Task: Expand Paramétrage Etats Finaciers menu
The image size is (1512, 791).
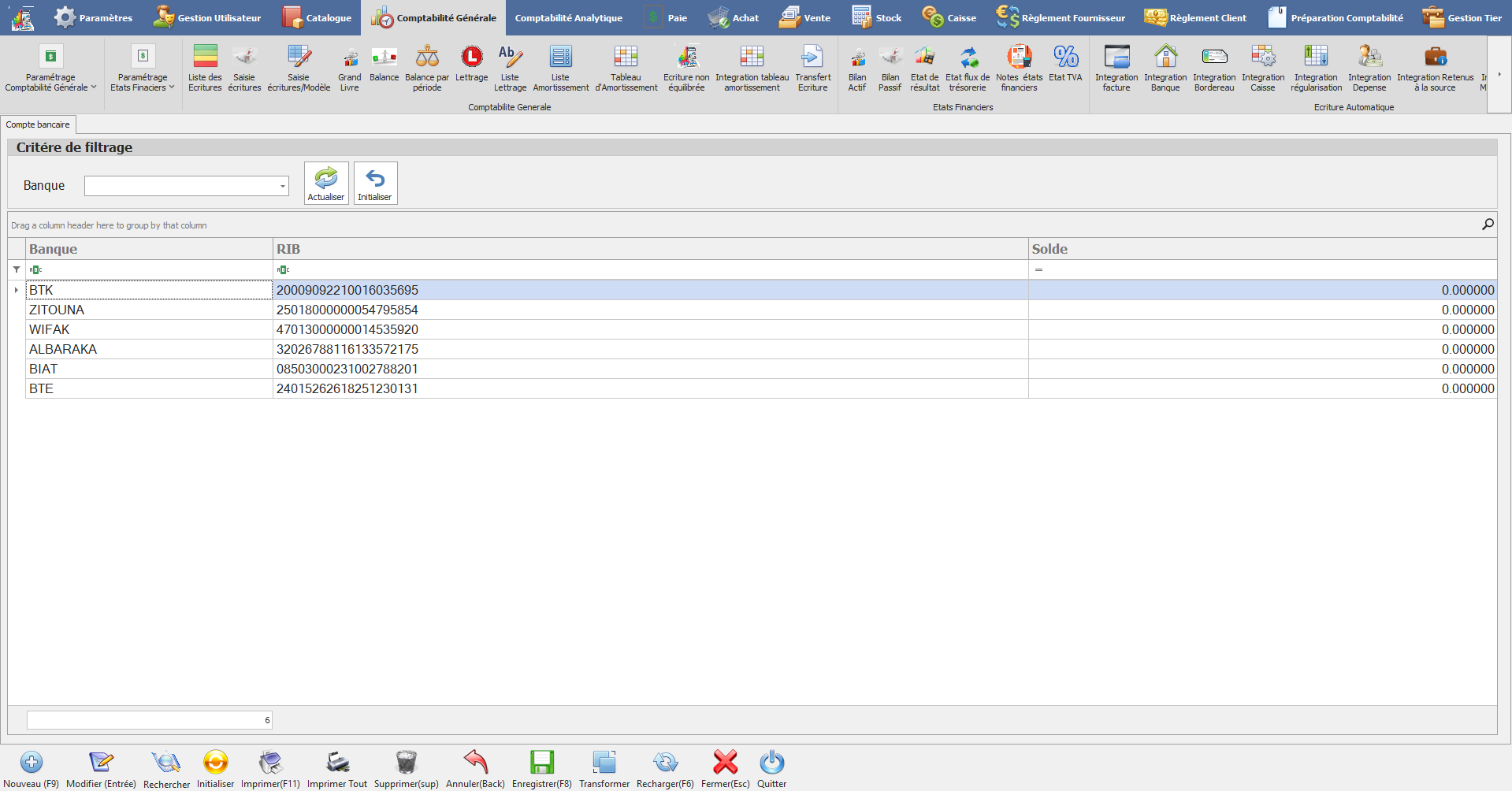Action: click(143, 68)
